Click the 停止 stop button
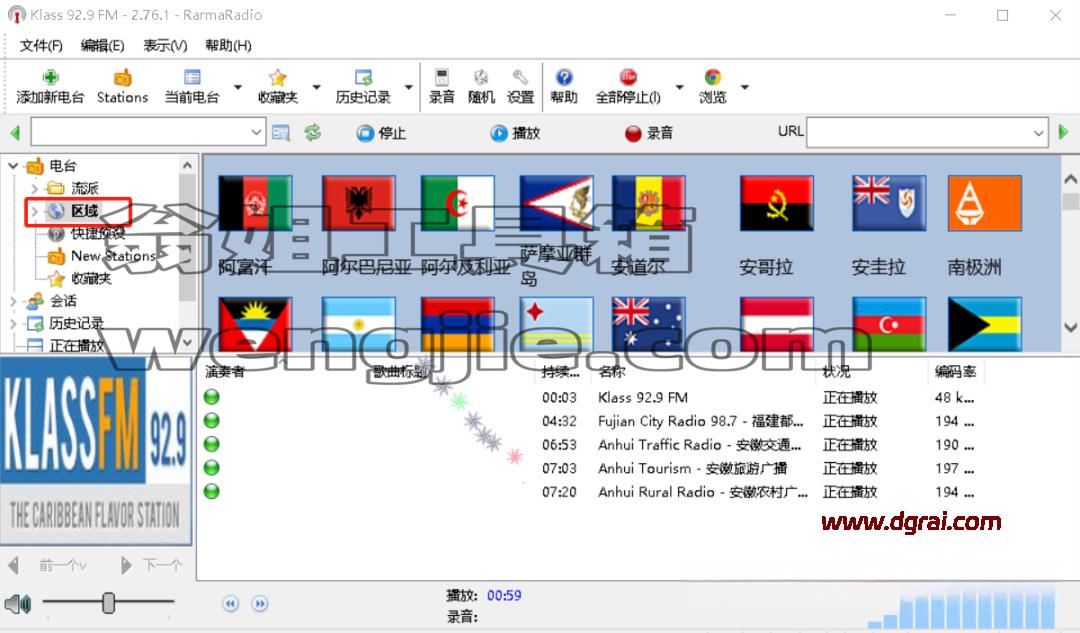The width and height of the screenshot is (1080, 633). click(x=381, y=133)
